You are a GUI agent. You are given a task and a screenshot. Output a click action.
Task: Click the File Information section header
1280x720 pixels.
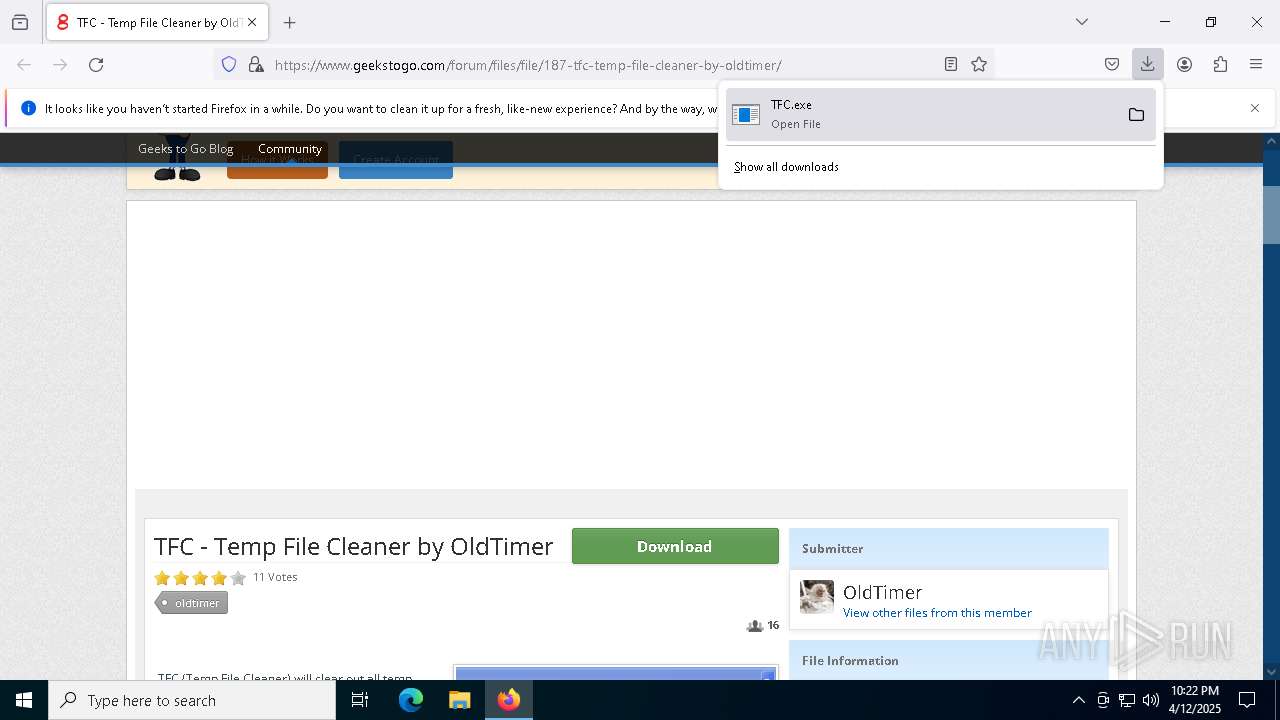click(949, 660)
